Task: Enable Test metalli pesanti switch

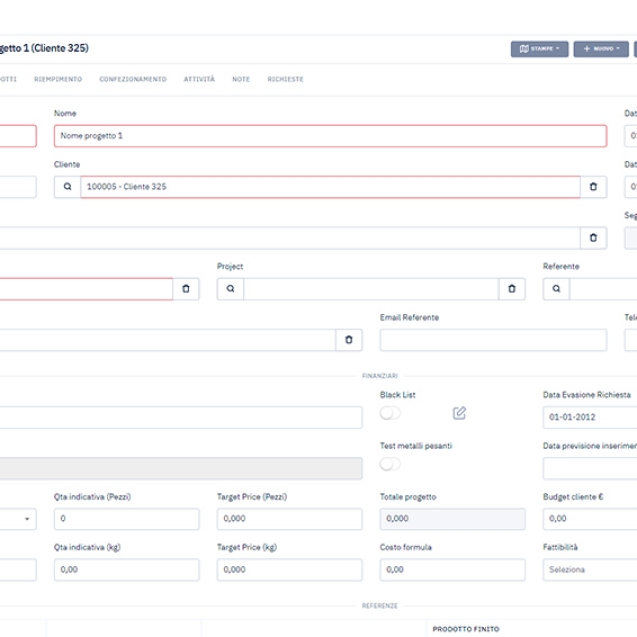Action: point(389,464)
